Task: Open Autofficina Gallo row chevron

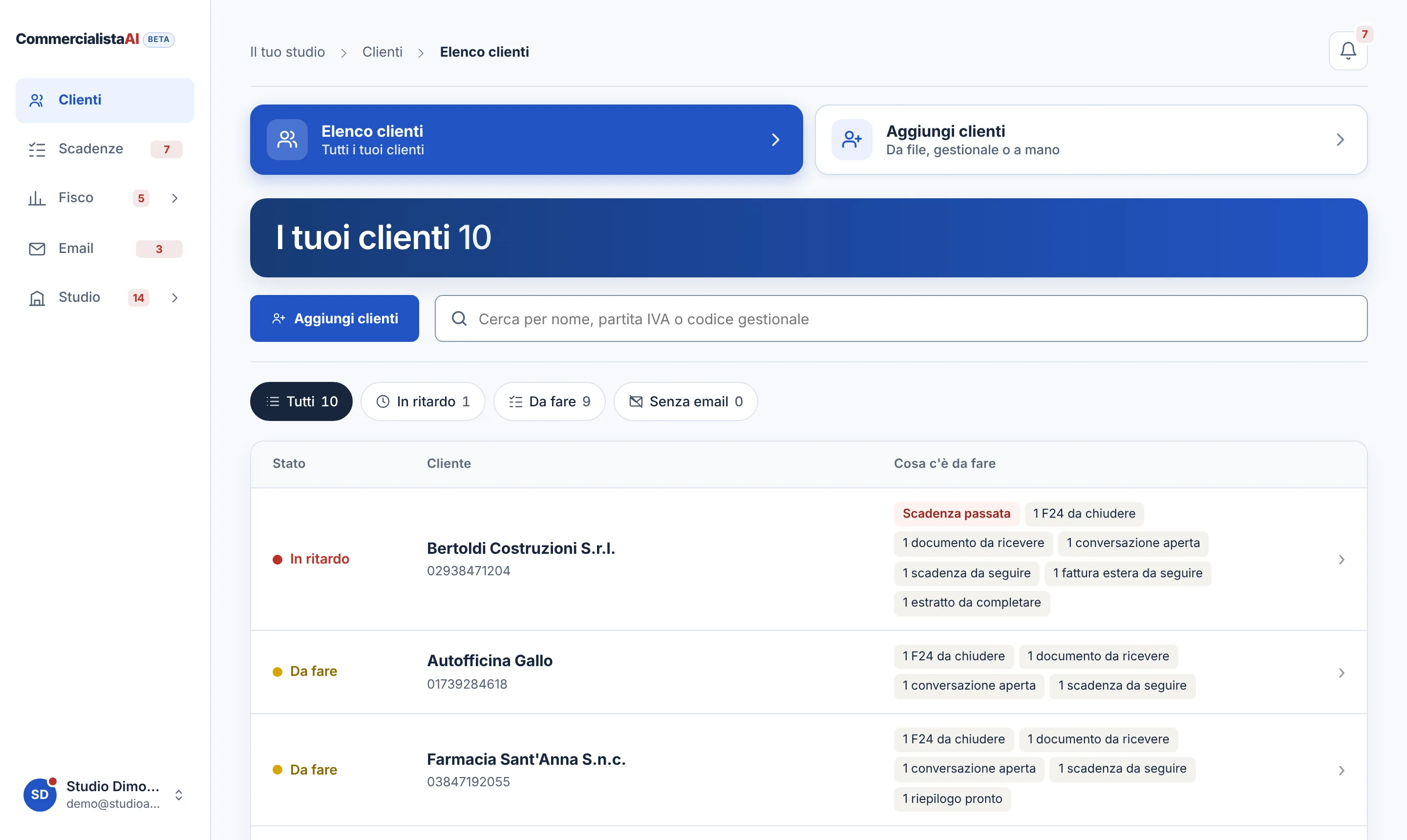Action: click(x=1342, y=672)
